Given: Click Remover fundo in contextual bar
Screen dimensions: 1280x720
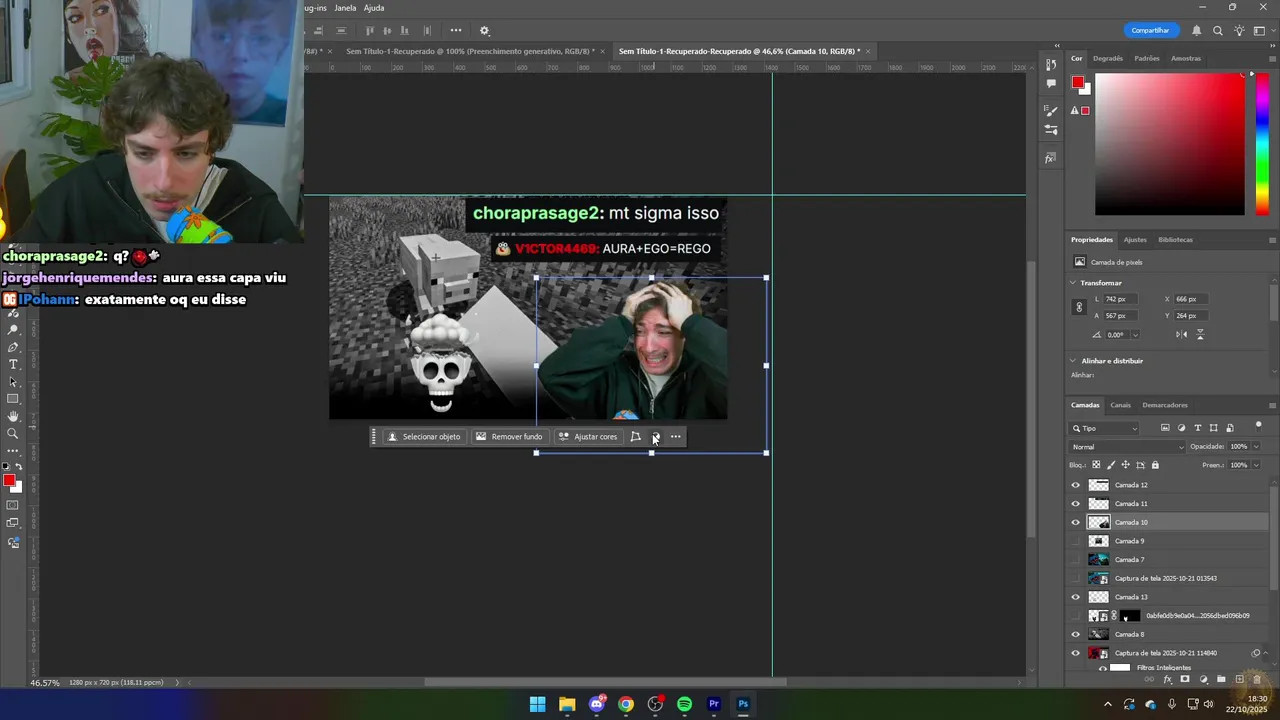Looking at the screenshot, I should [509, 437].
